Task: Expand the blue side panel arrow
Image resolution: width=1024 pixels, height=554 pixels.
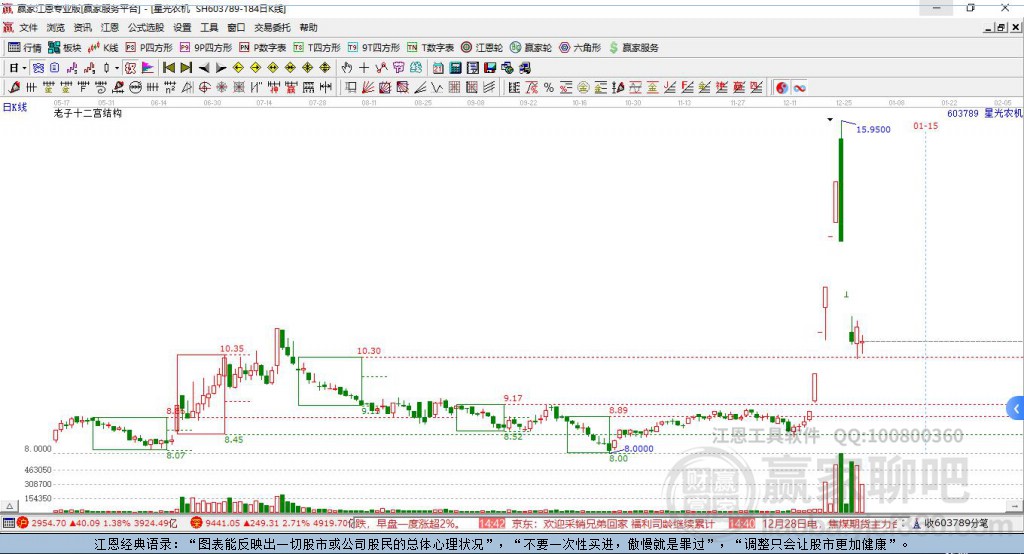Action: pos(1016,409)
